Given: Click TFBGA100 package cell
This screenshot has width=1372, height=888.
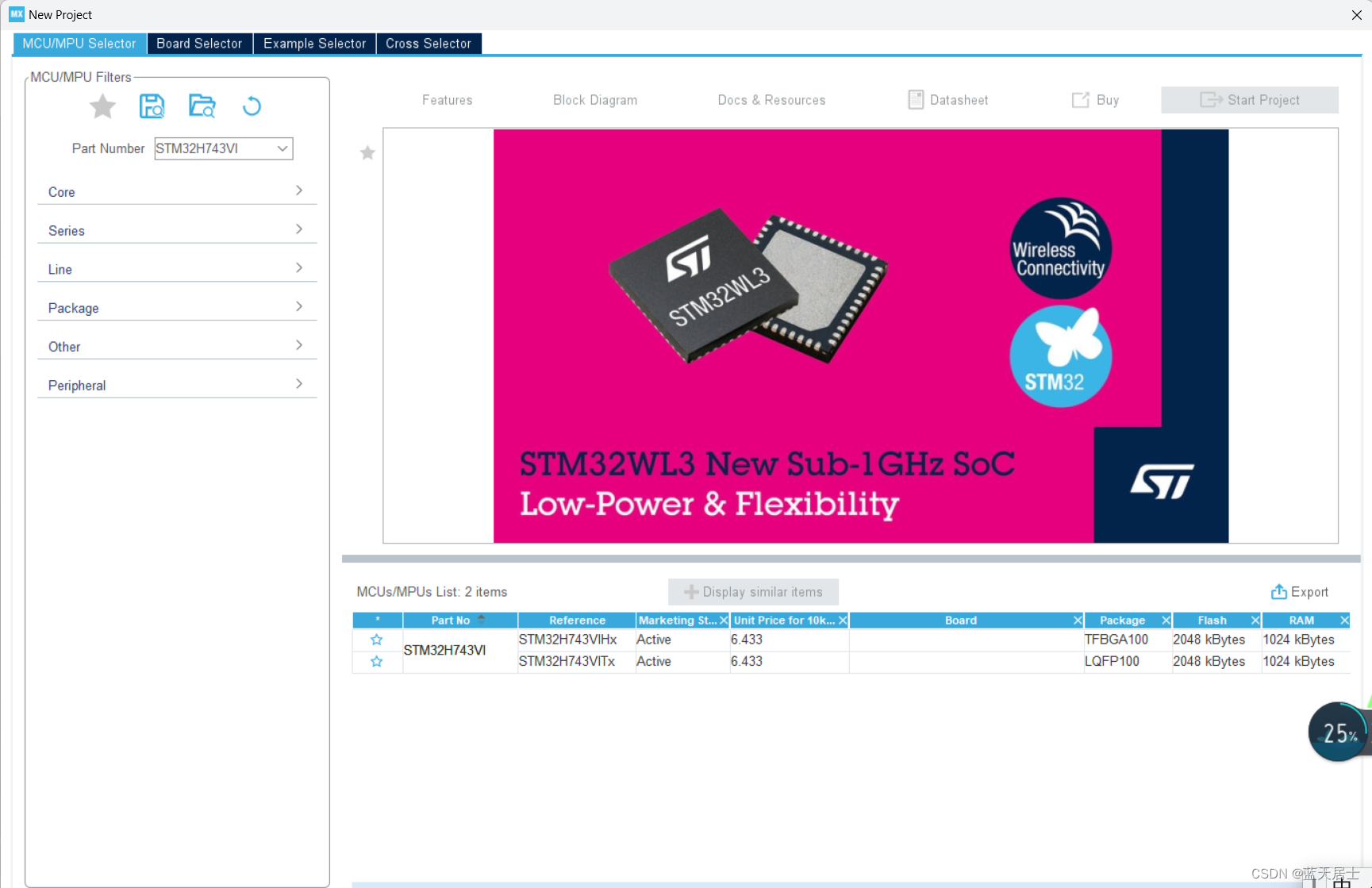Looking at the screenshot, I should pos(1128,640).
